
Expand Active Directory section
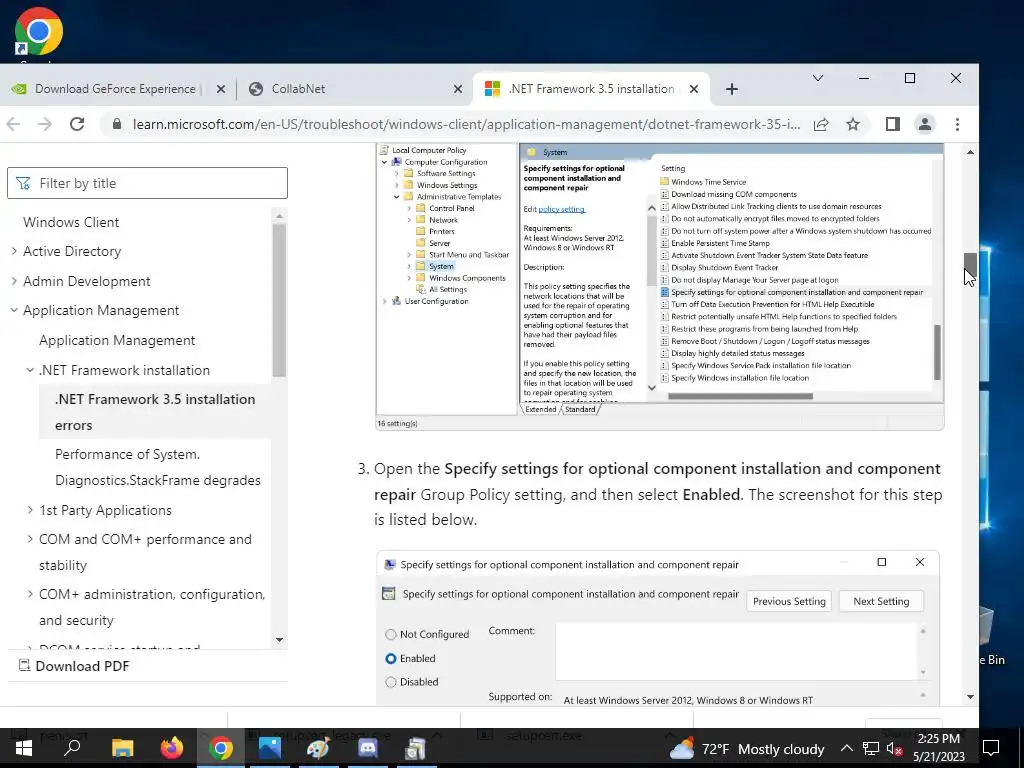pos(72,251)
